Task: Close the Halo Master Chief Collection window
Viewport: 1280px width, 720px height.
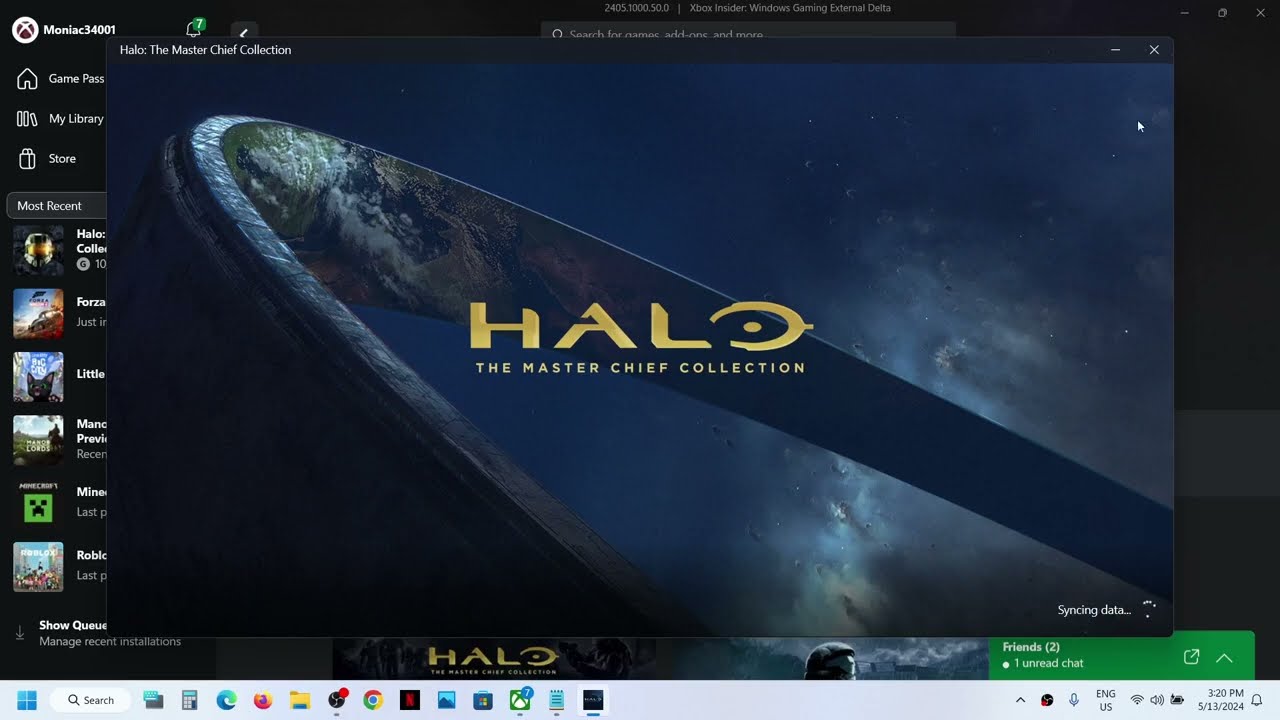Action: click(1154, 50)
